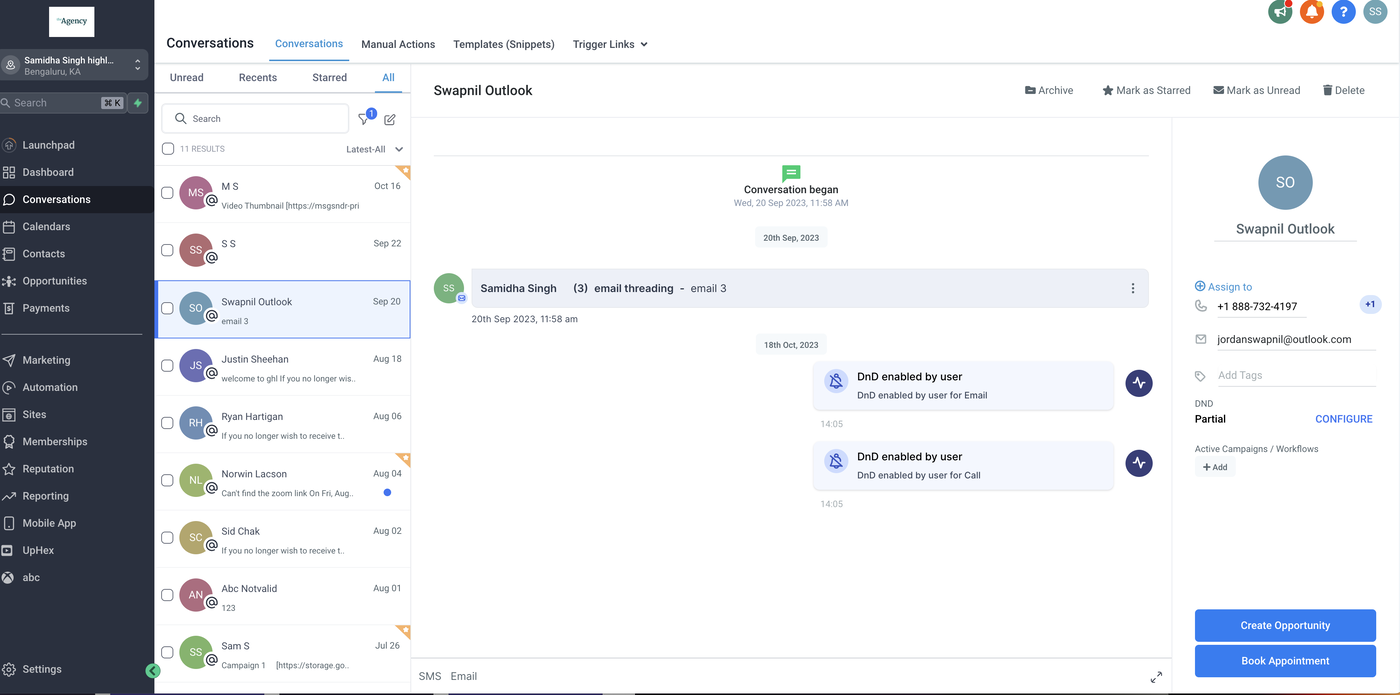This screenshot has width=1400, height=695.
Task: Click the filter icon beside the search box
Action: click(365, 119)
